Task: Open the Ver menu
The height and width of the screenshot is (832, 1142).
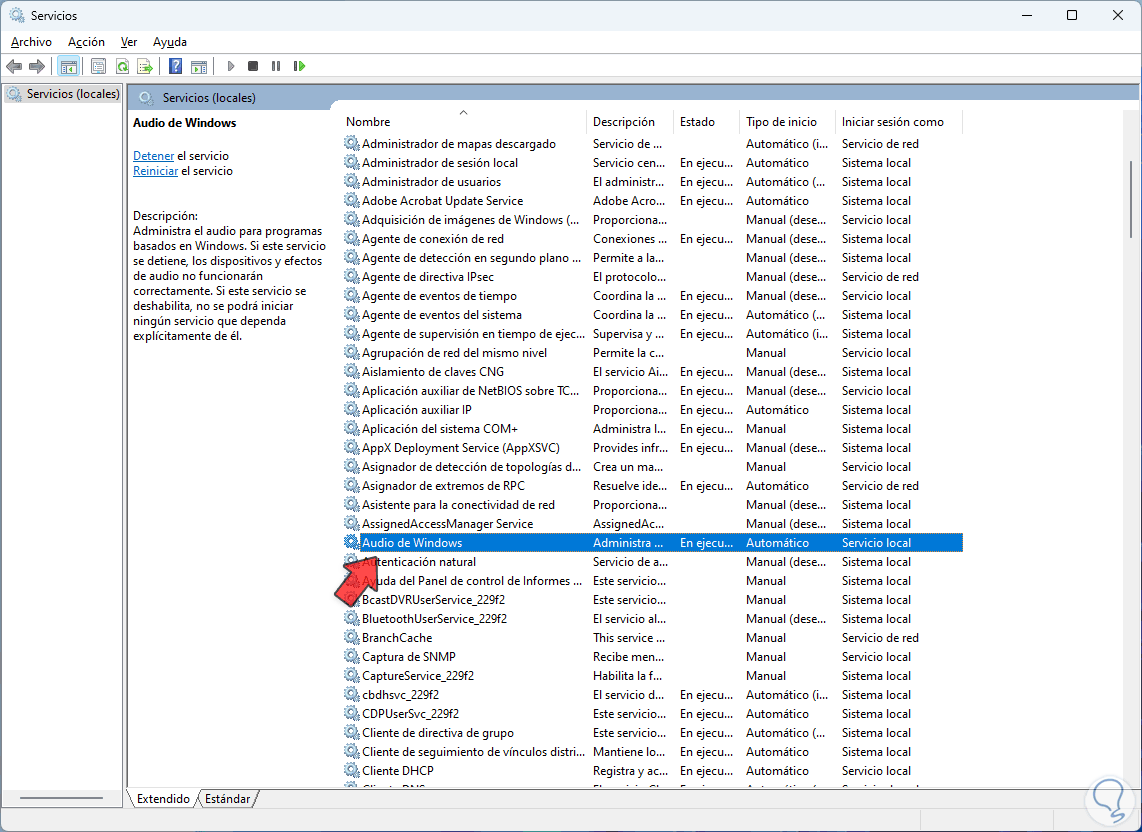Action: coord(129,42)
